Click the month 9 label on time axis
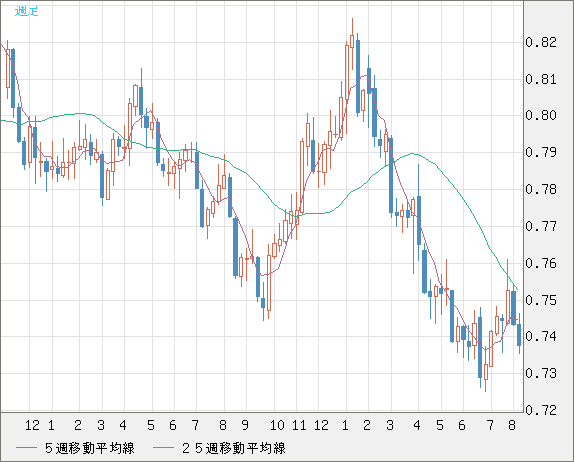The height and width of the screenshot is (462, 574). 245,425
